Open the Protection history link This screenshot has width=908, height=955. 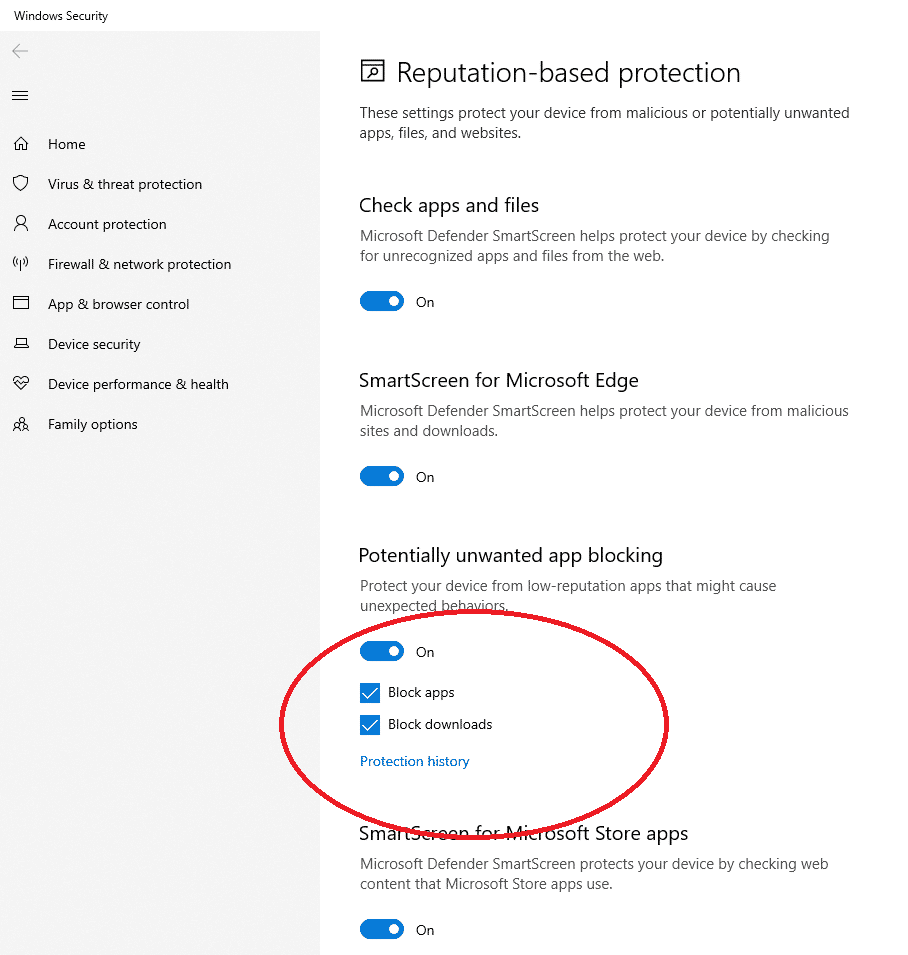click(415, 761)
